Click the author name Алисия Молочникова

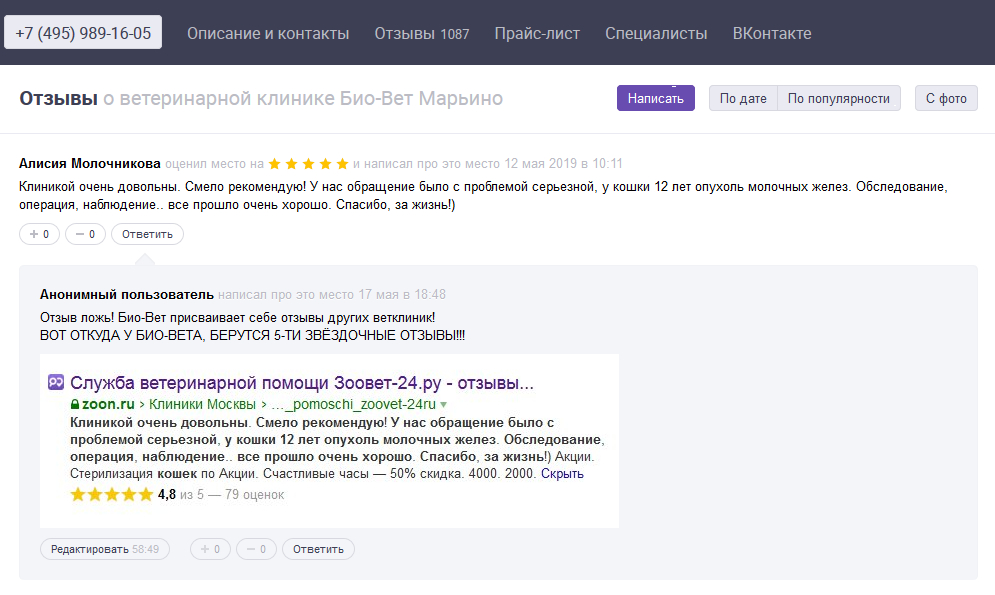click(x=89, y=164)
